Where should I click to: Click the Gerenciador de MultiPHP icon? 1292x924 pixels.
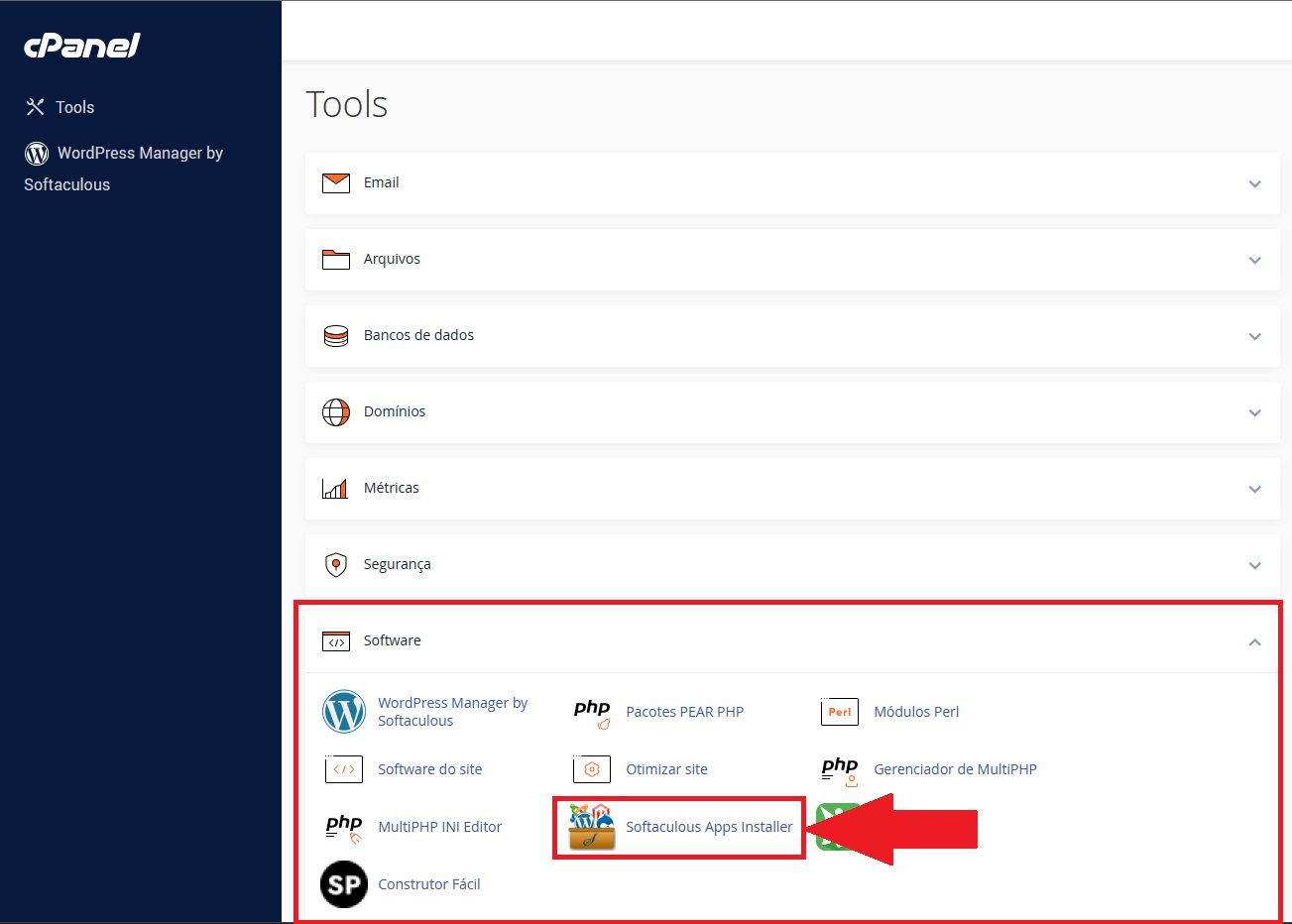tap(840, 770)
